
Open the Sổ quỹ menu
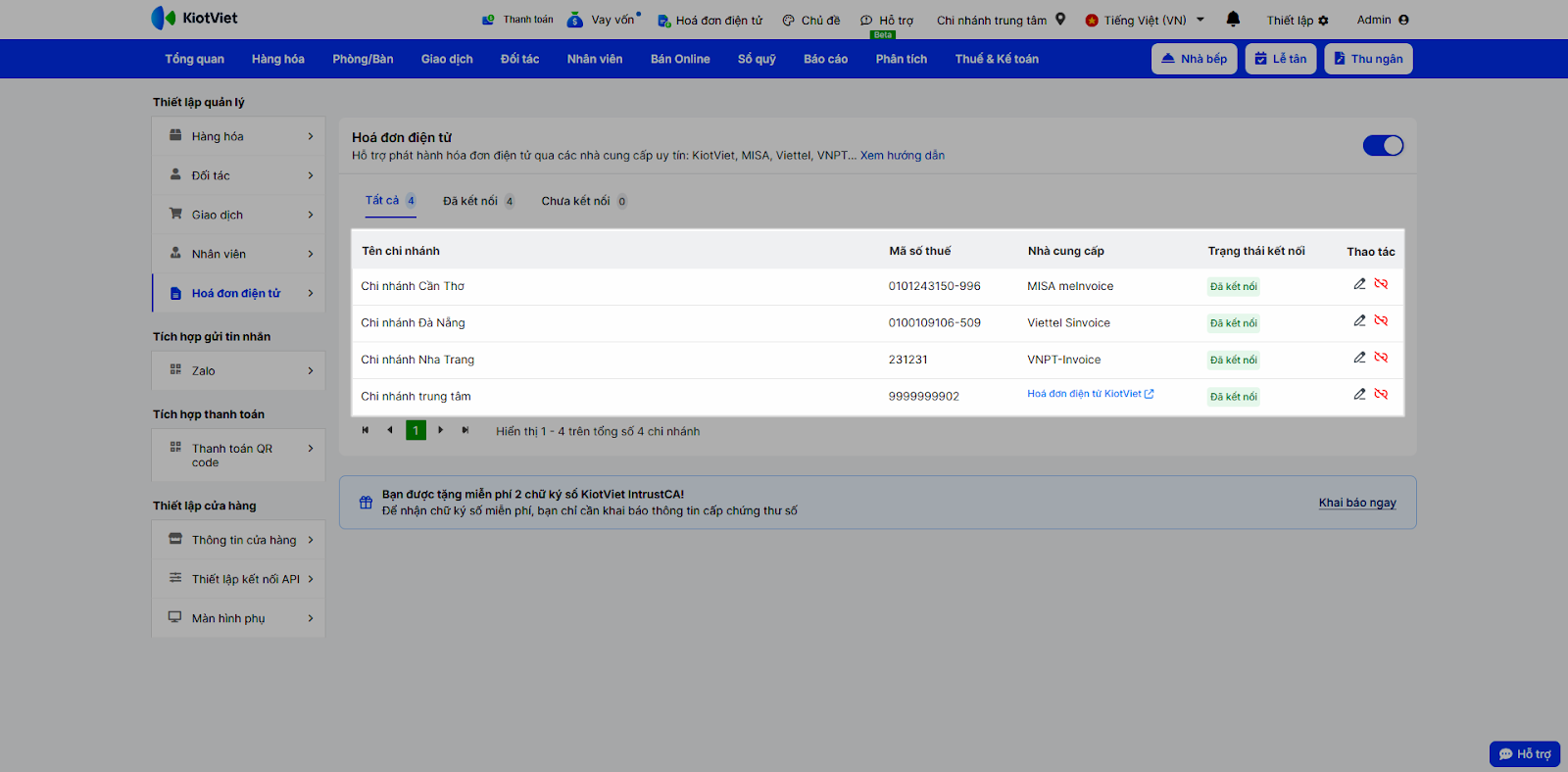pos(757,59)
